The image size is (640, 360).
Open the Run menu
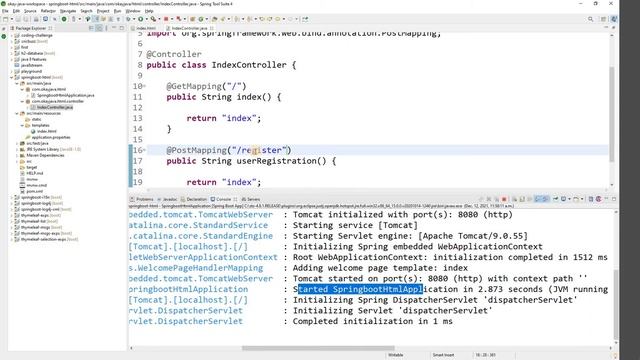118,11
